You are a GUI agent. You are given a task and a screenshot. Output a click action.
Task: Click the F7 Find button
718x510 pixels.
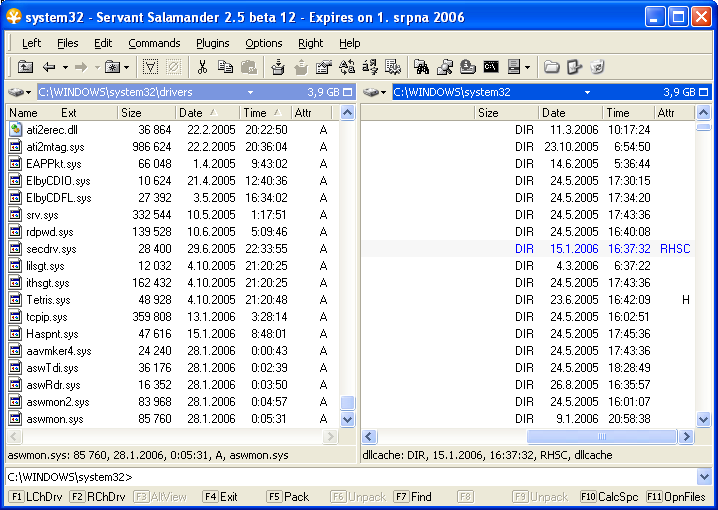point(413,497)
